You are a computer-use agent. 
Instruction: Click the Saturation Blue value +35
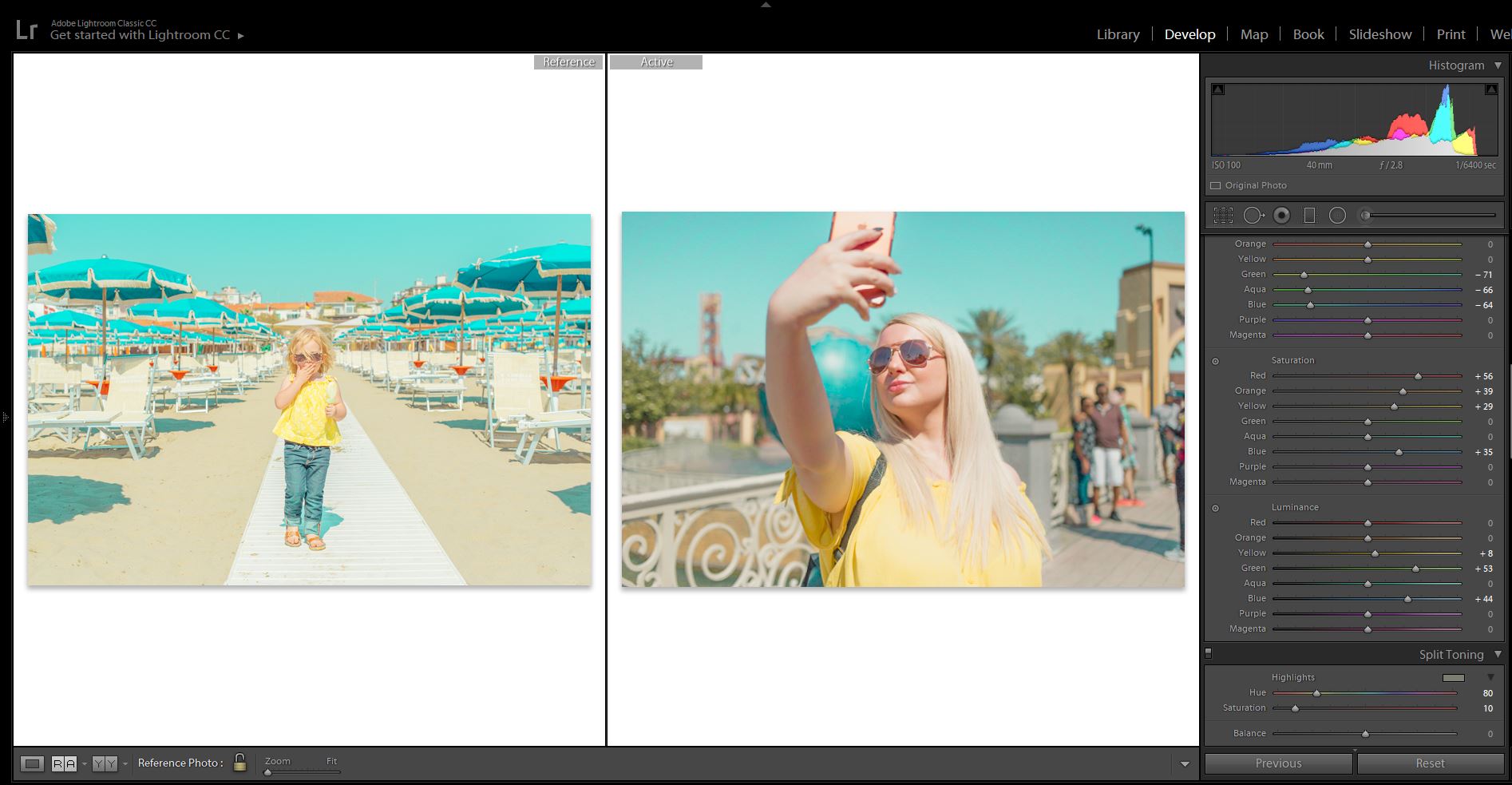[1483, 452]
